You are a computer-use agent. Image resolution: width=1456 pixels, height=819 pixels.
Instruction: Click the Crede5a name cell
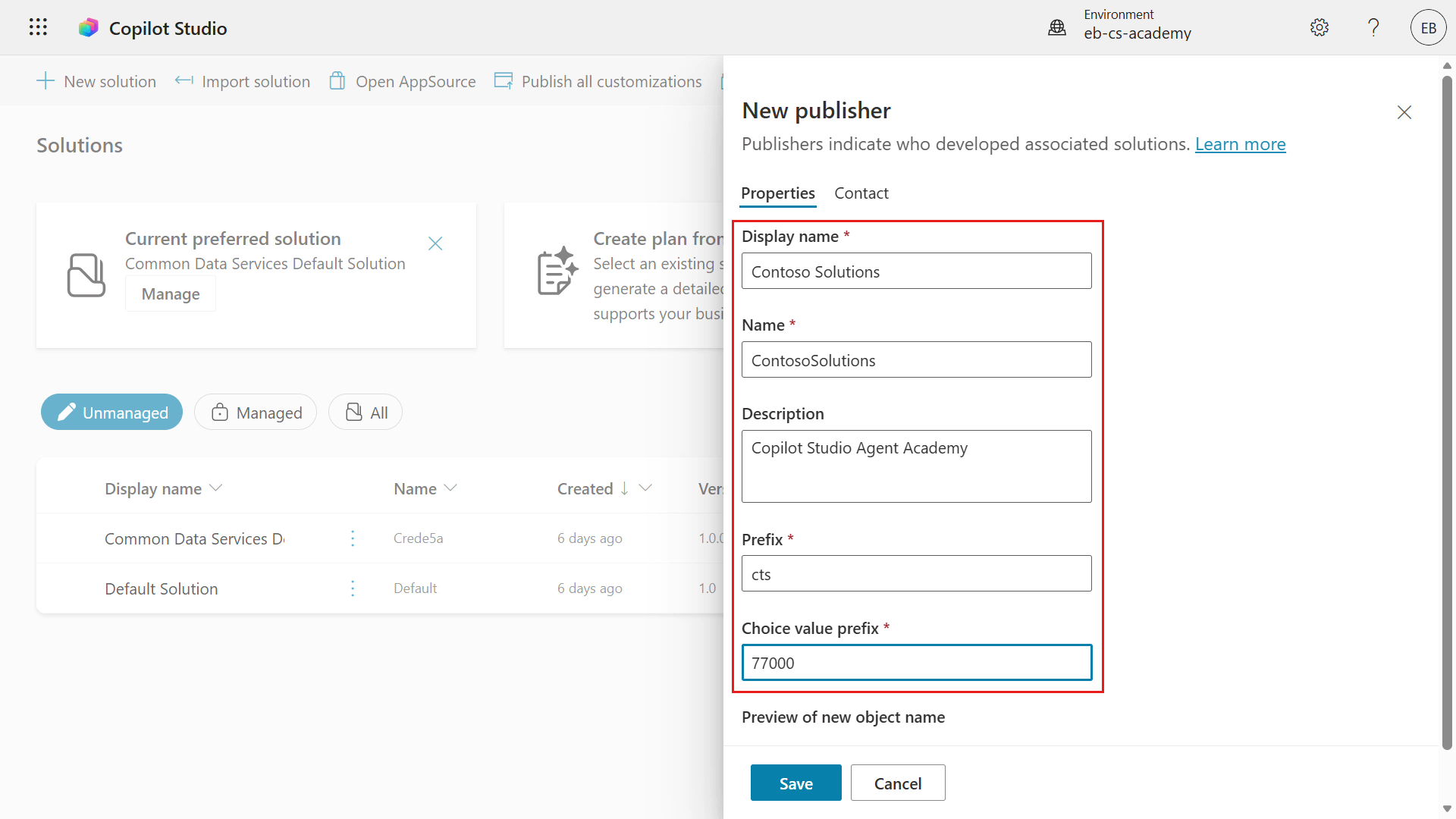coord(418,538)
